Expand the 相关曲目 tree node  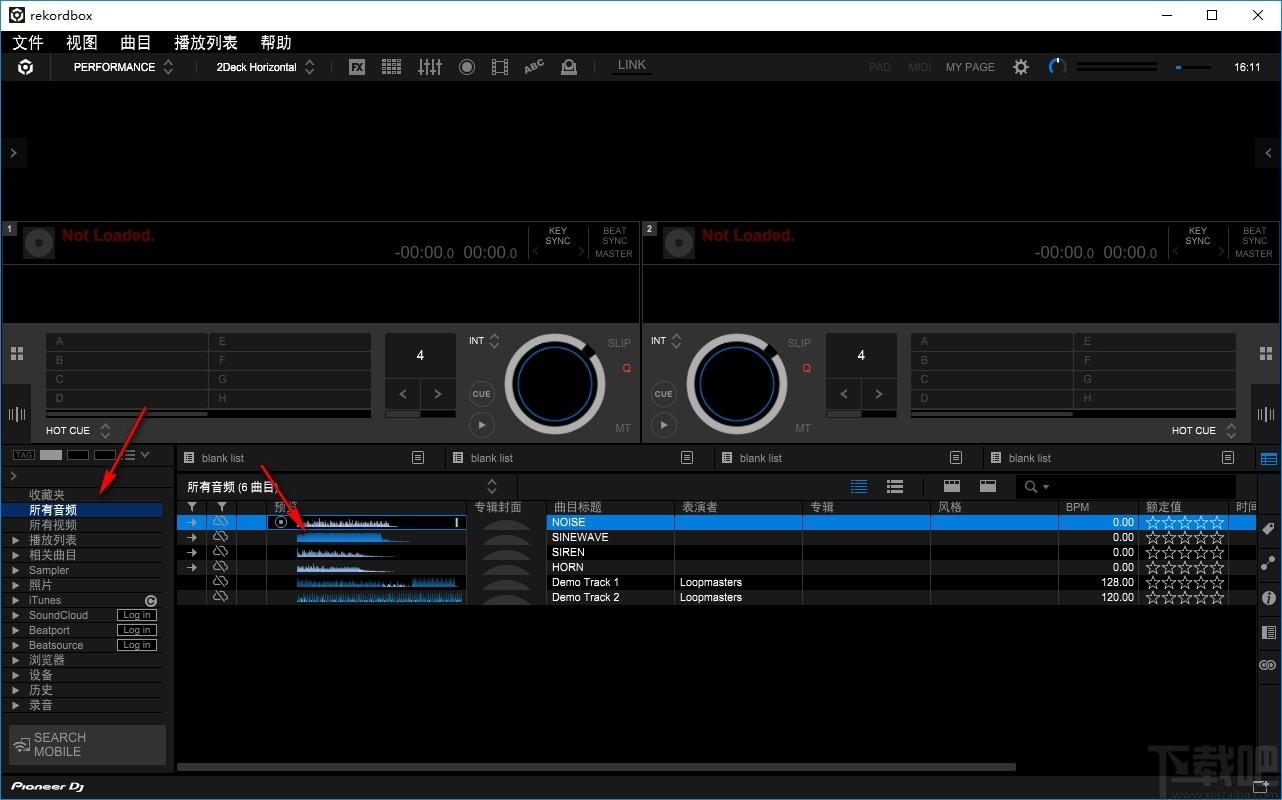(x=15, y=555)
